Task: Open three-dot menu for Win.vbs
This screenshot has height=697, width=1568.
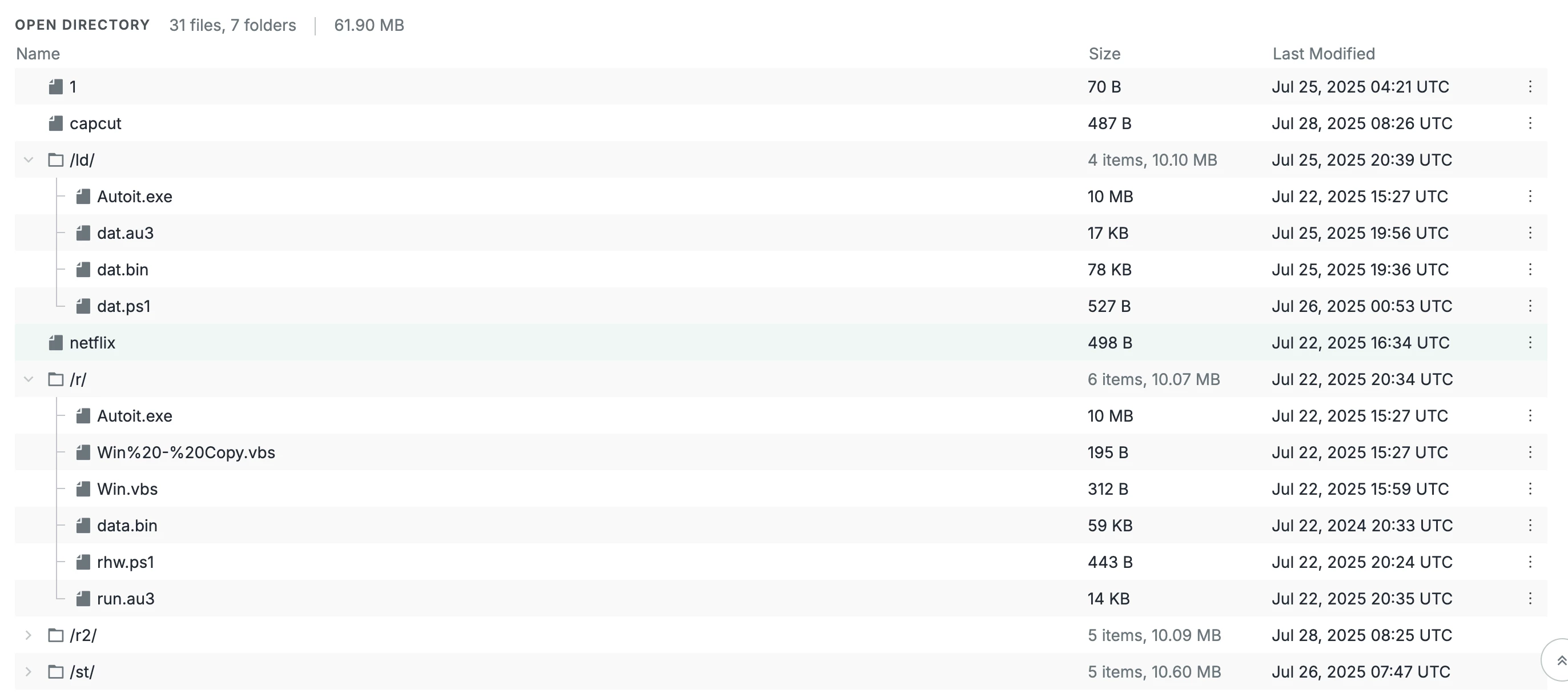Action: (x=1530, y=488)
